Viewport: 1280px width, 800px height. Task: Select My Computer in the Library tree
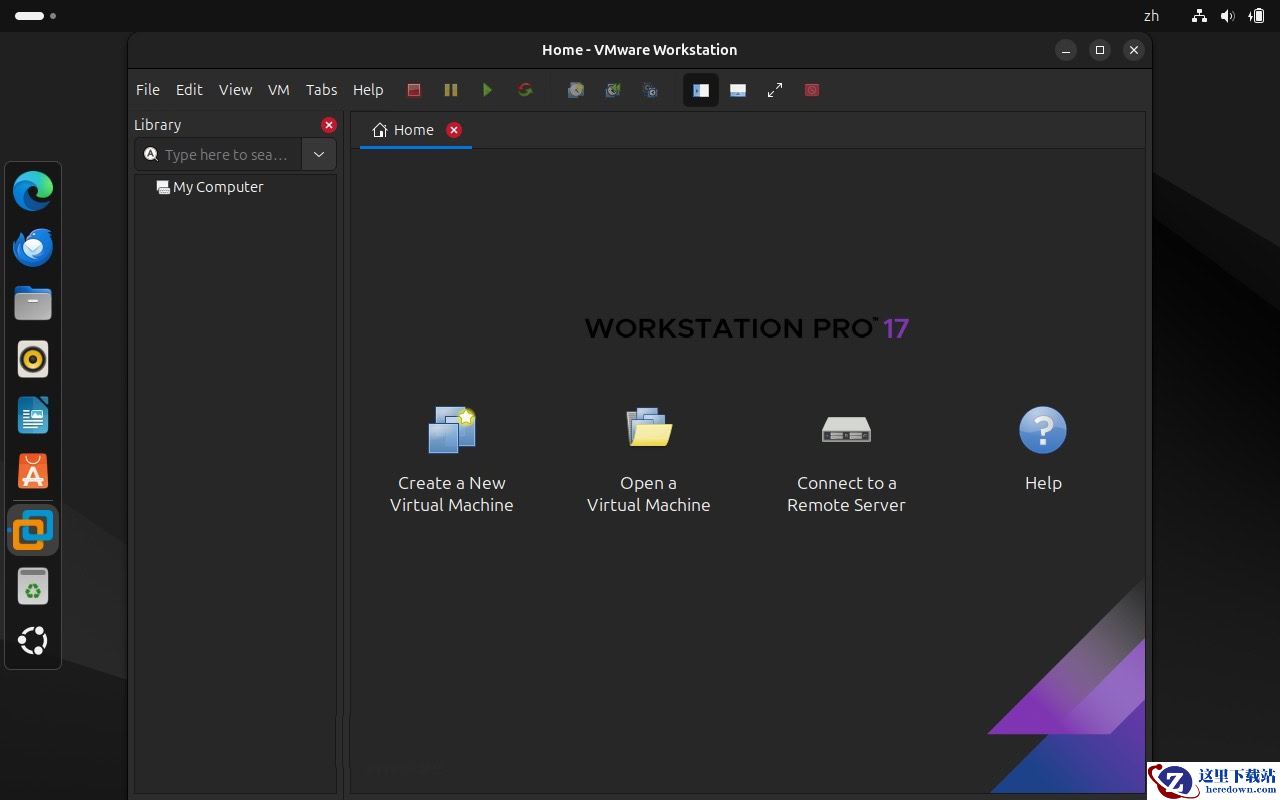pyautogui.click(x=210, y=187)
